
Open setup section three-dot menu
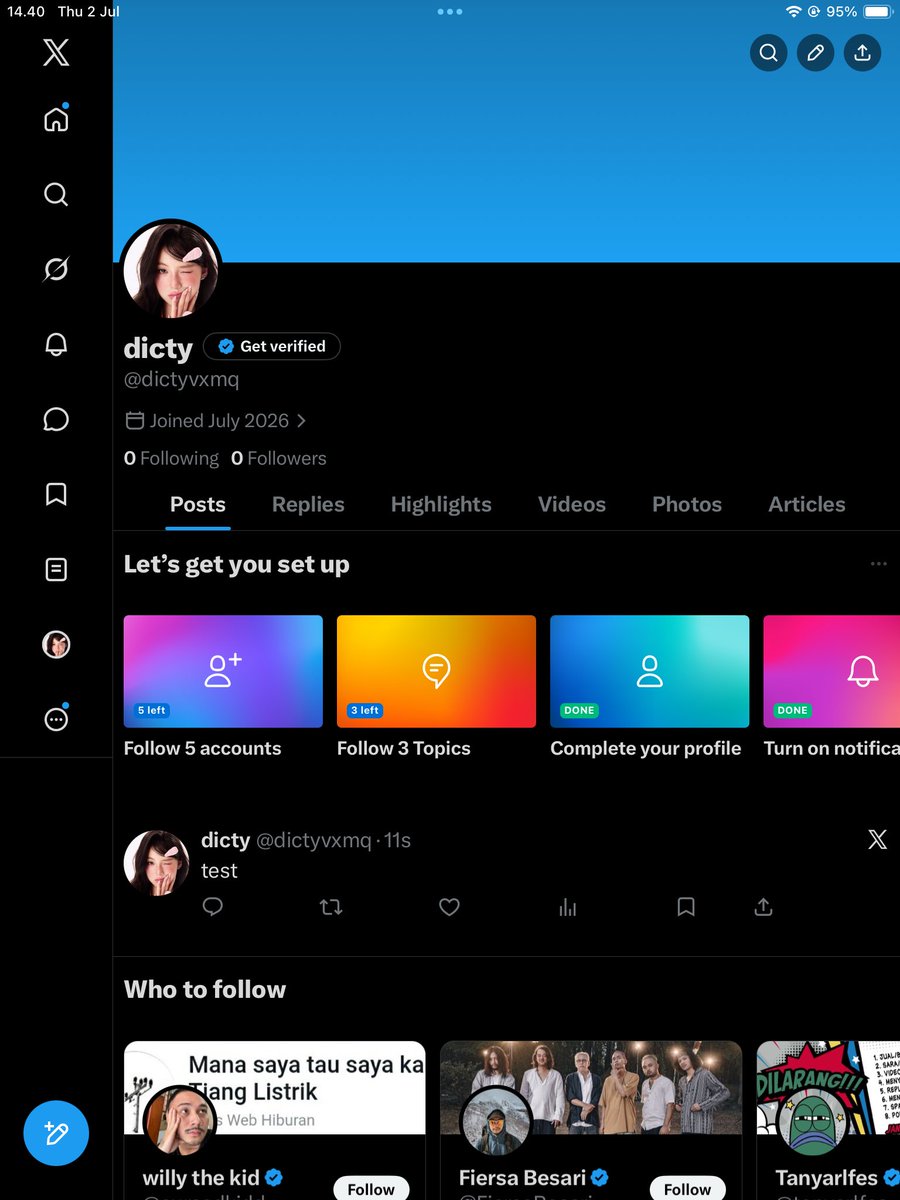[x=879, y=564]
